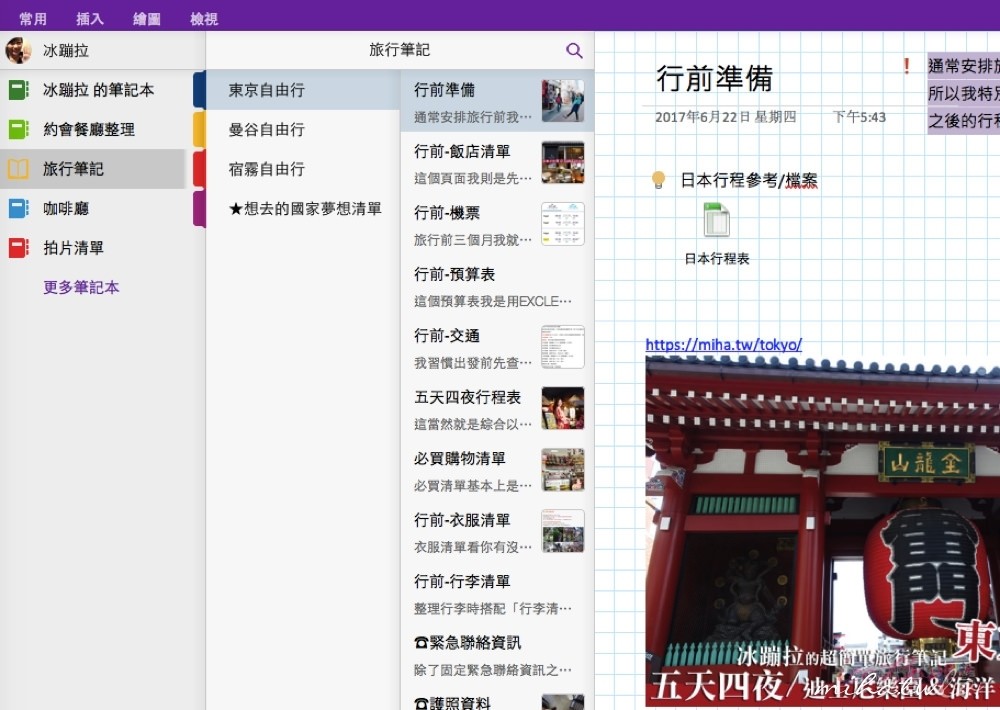The width and height of the screenshot is (1000, 710).
Task: Click the 咖啡廳 notebook icon
Action: point(17,208)
